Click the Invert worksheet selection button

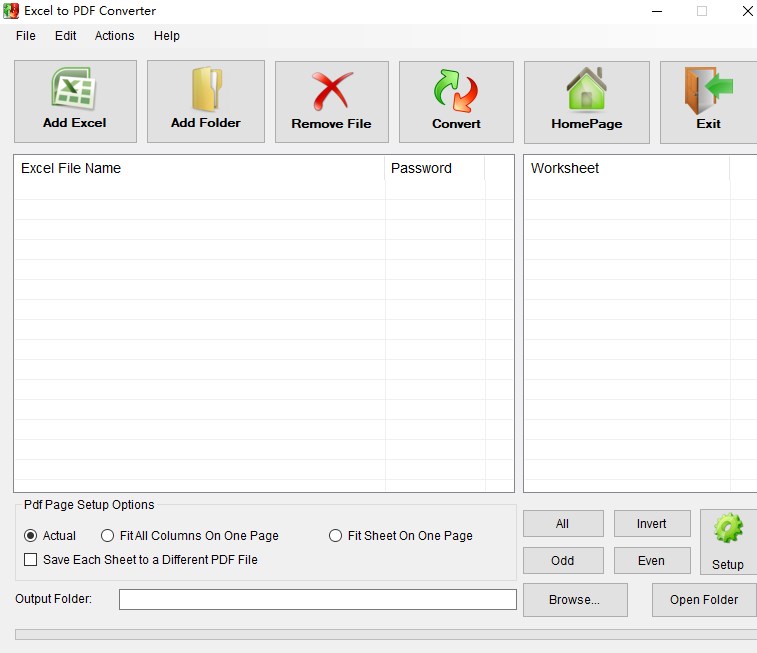pyautogui.click(x=651, y=524)
